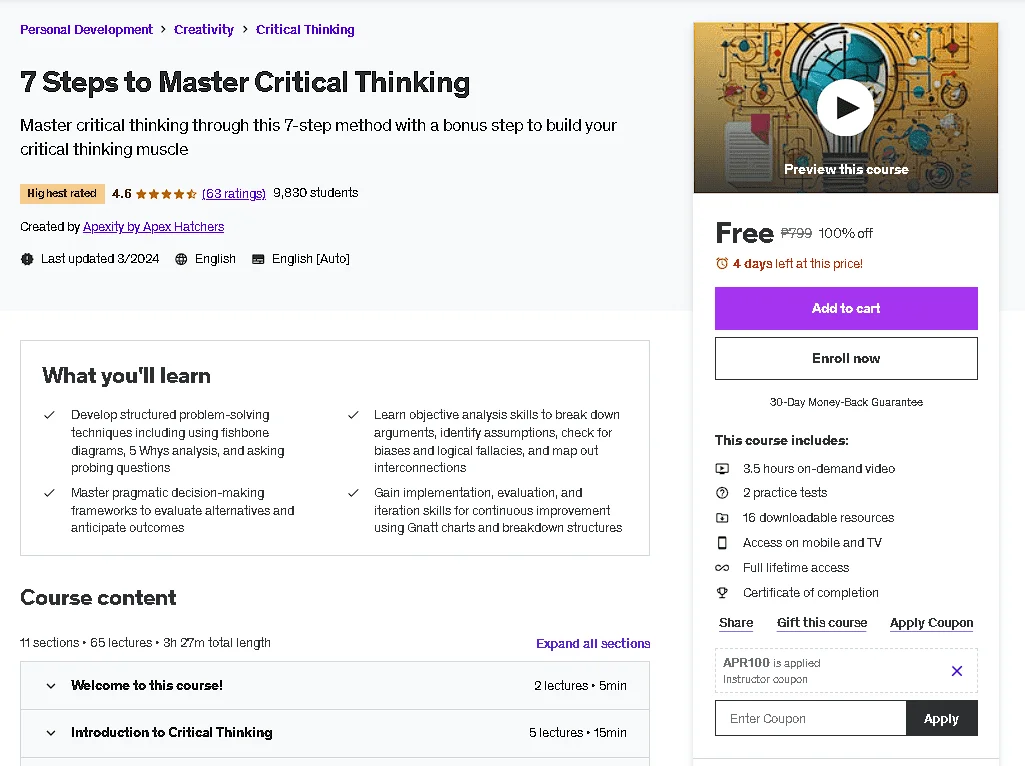Click the Certificate of completion text
The width and height of the screenshot is (1025, 766).
pyautogui.click(x=811, y=593)
